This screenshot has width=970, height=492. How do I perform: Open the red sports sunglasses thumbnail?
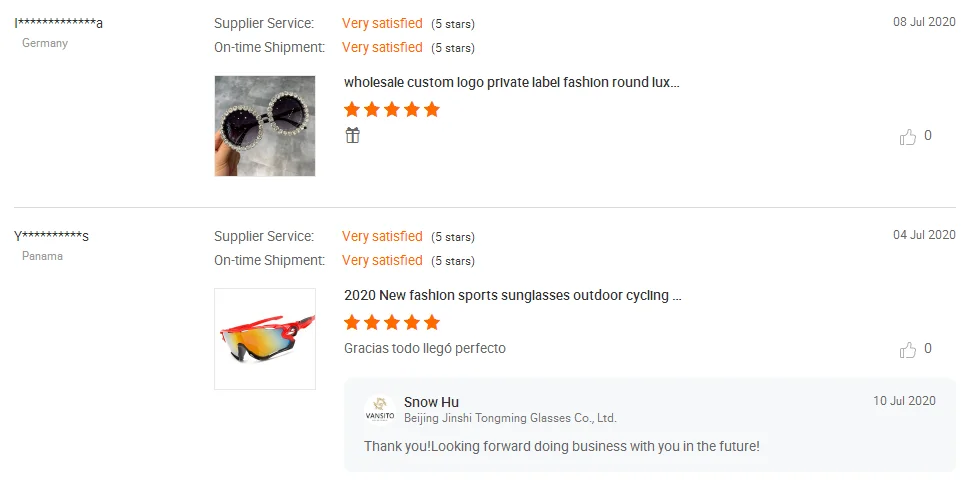[x=265, y=339]
